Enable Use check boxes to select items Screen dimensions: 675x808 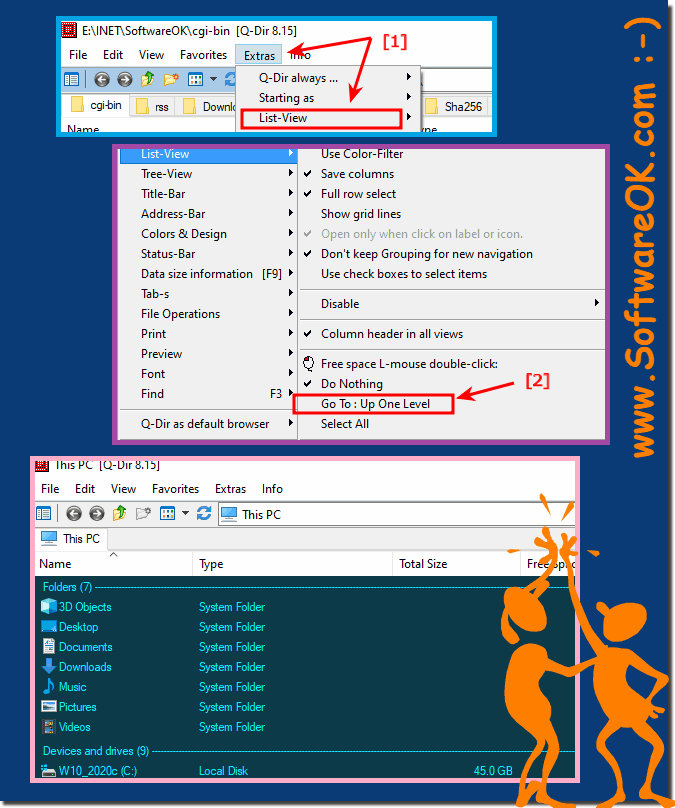coord(403,274)
